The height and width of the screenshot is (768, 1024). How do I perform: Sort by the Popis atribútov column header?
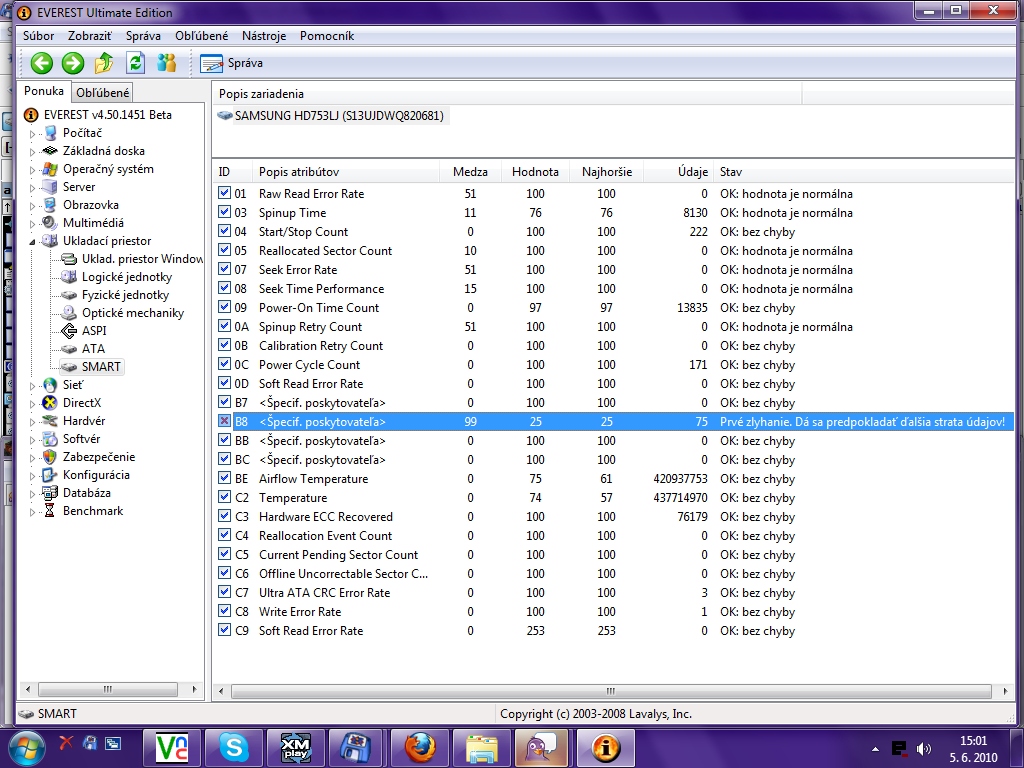pyautogui.click(x=345, y=172)
